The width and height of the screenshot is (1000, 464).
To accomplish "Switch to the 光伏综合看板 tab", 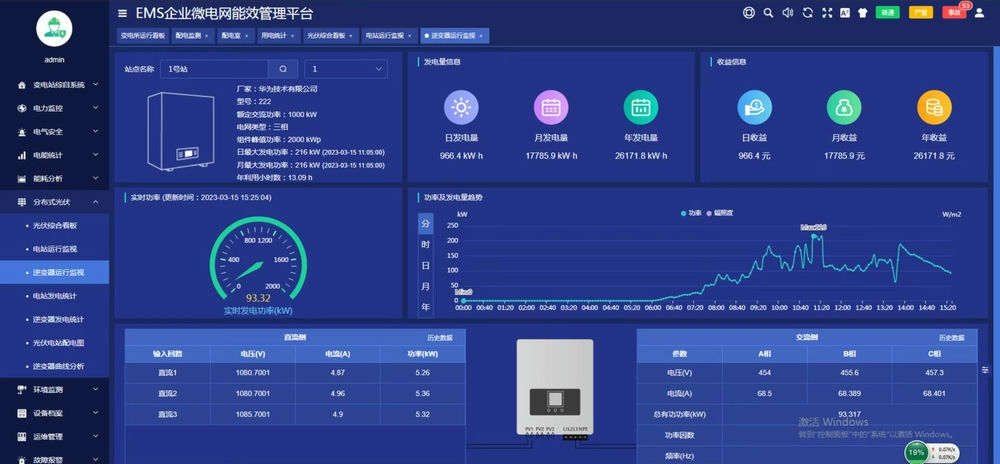I will click(x=327, y=35).
